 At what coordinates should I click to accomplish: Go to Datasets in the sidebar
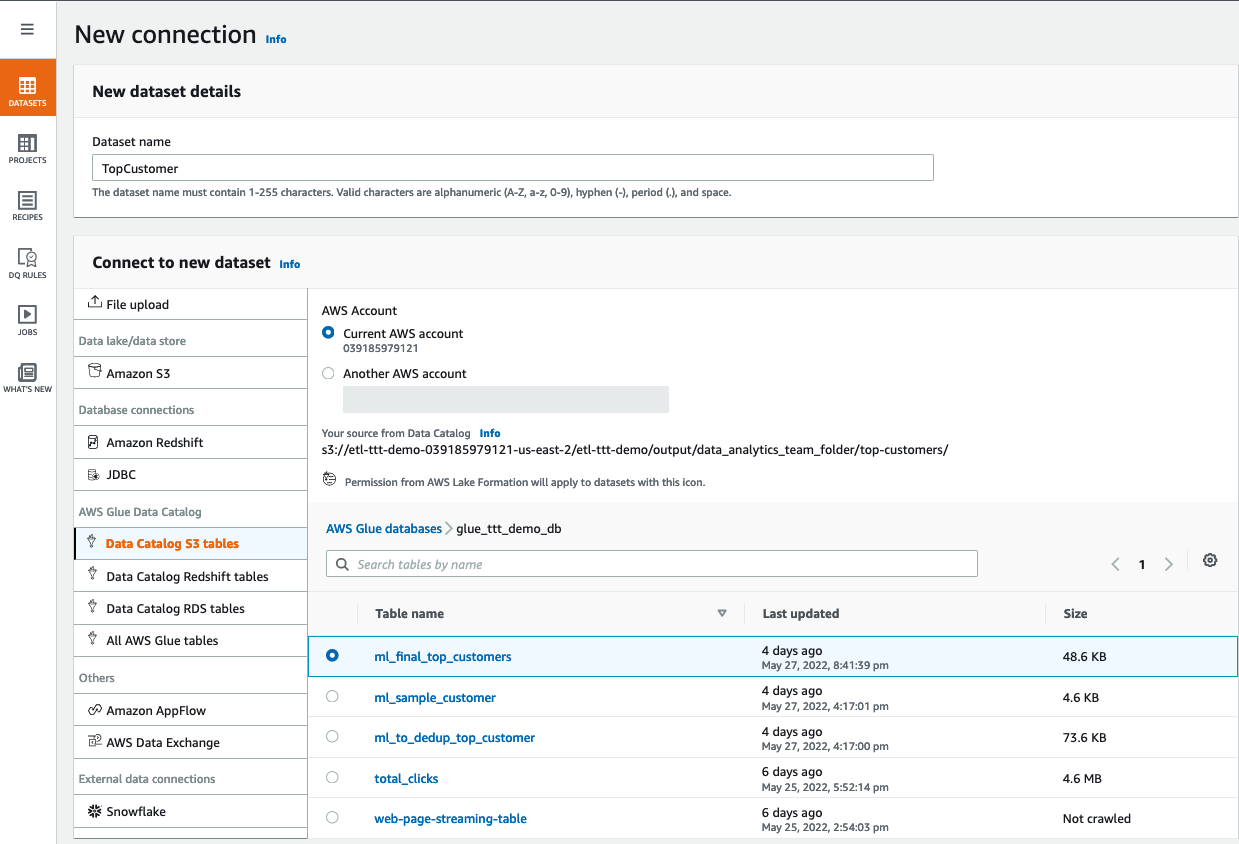coord(28,90)
